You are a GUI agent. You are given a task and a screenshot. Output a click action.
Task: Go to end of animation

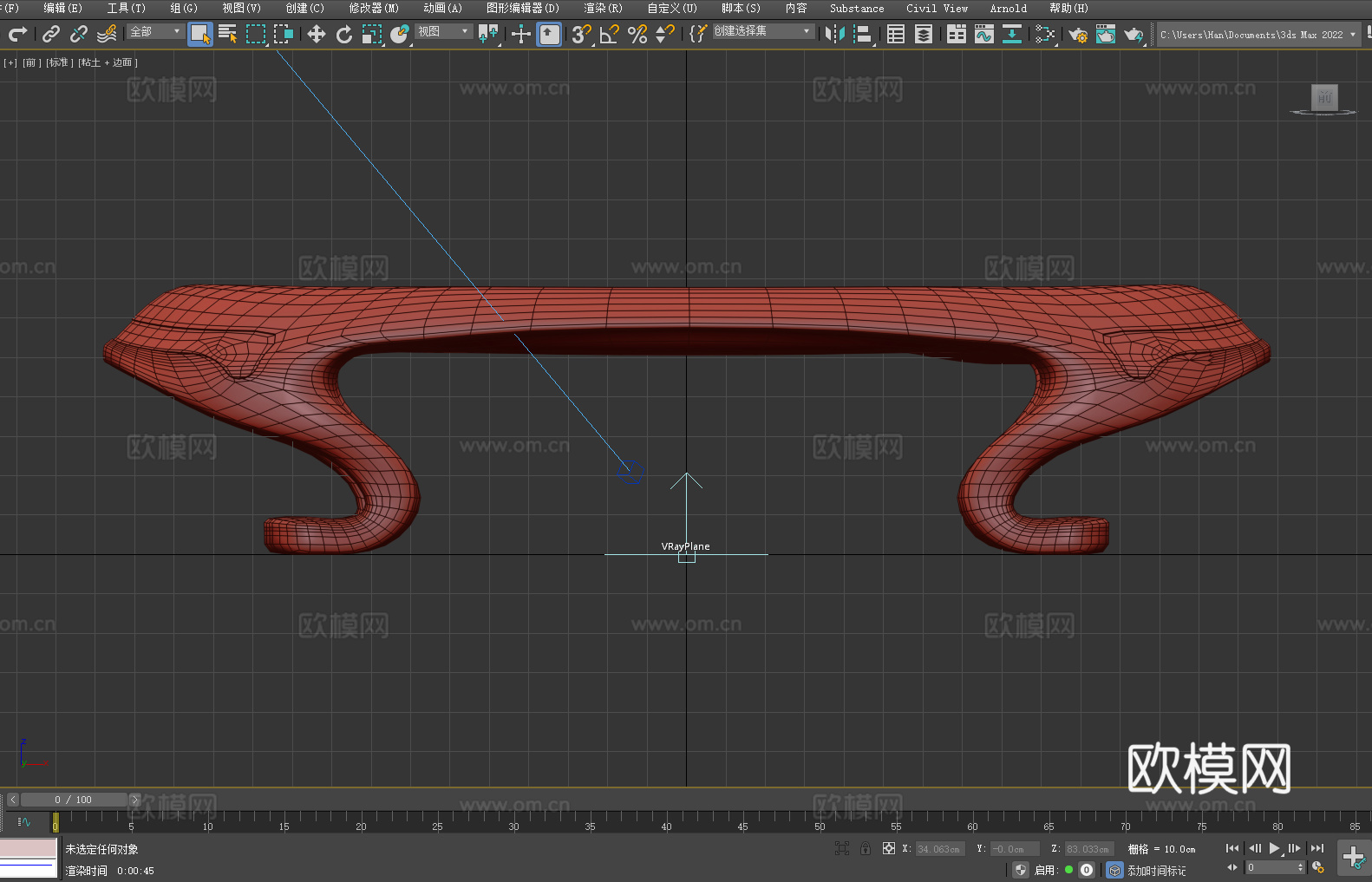pyautogui.click(x=1317, y=848)
